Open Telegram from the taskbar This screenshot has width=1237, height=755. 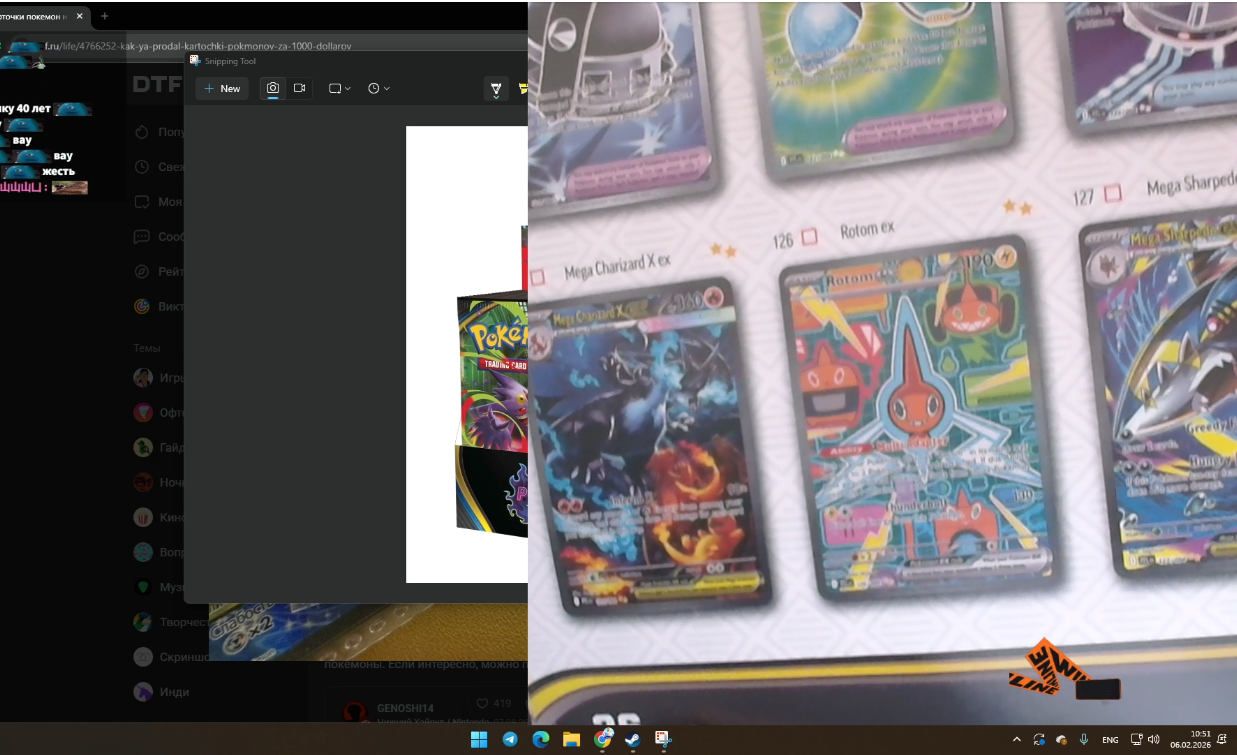click(510, 739)
